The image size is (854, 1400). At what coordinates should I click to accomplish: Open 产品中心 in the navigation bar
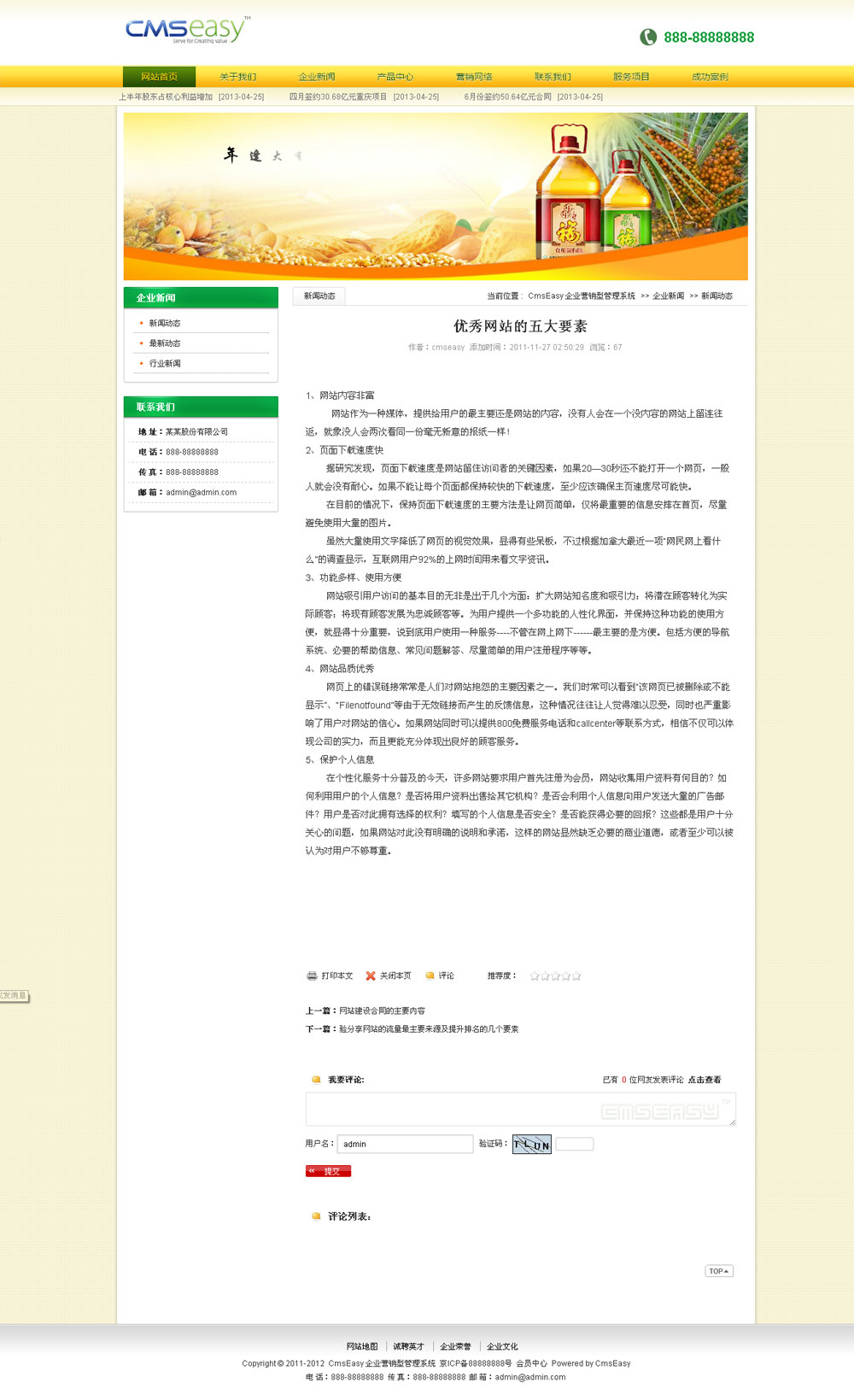point(395,77)
